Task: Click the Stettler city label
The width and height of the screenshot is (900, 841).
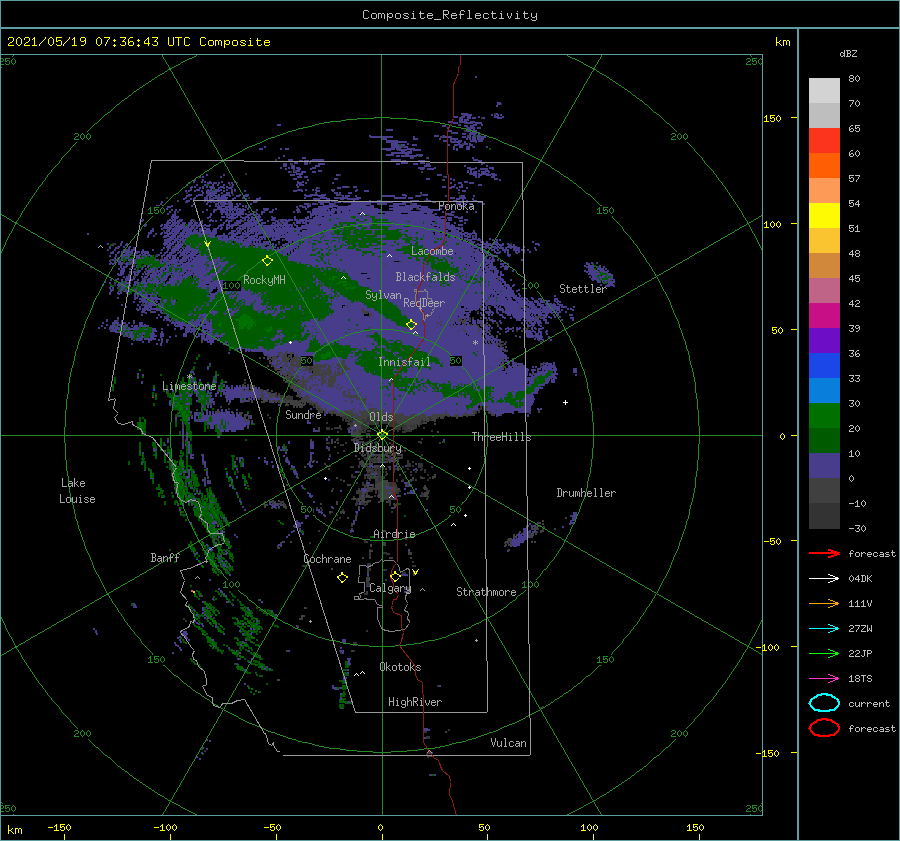Action: click(583, 289)
